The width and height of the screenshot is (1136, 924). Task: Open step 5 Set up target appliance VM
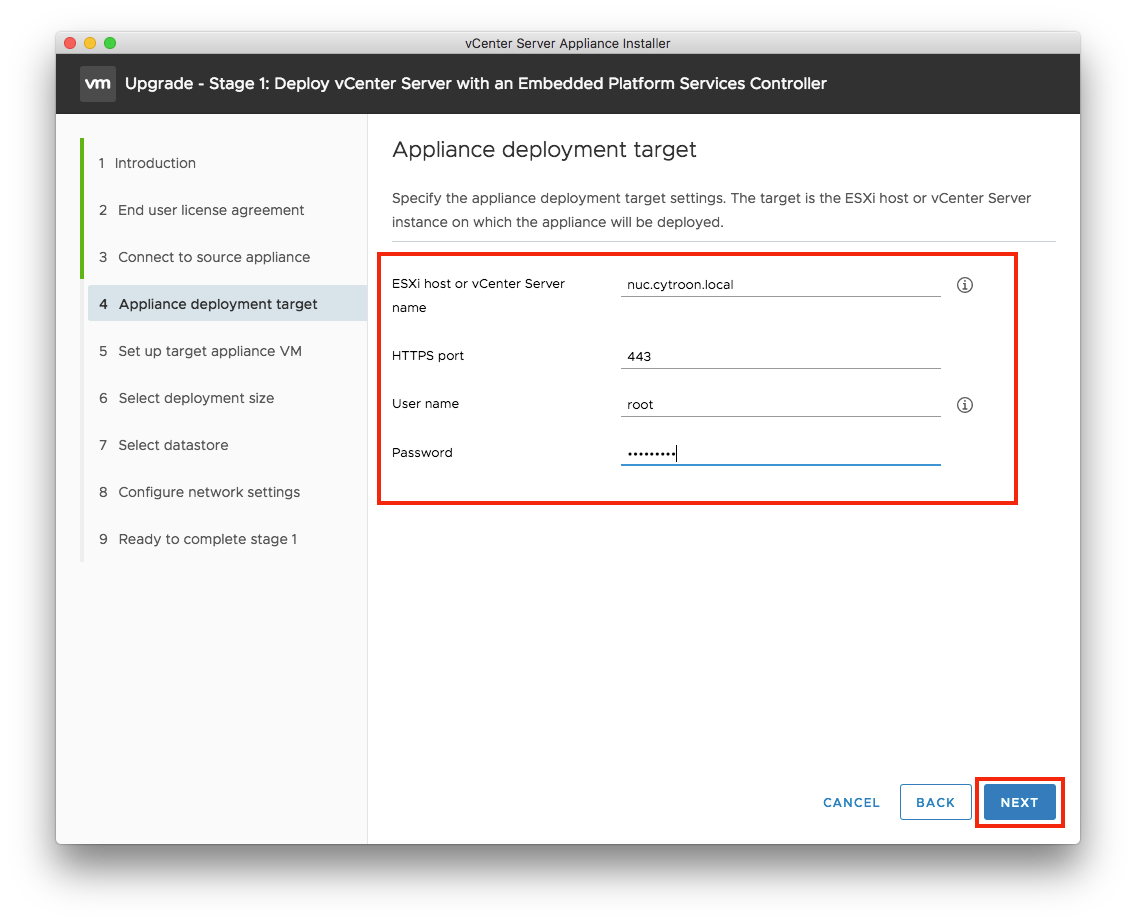[x=200, y=351]
